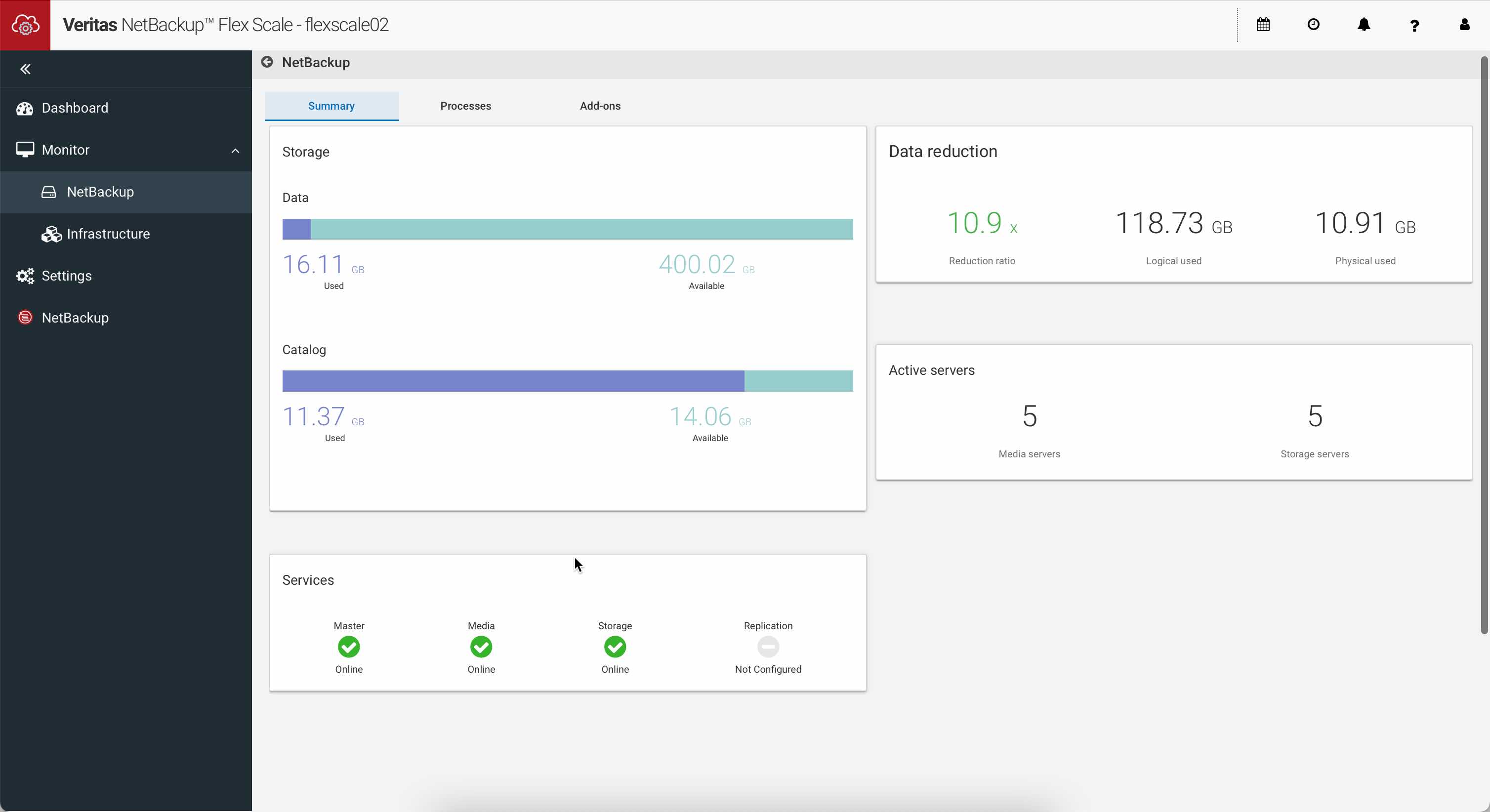Screen dimensions: 1490x812
Task: Open the bottom NetBackup sidebar link
Action: (125, 318)
